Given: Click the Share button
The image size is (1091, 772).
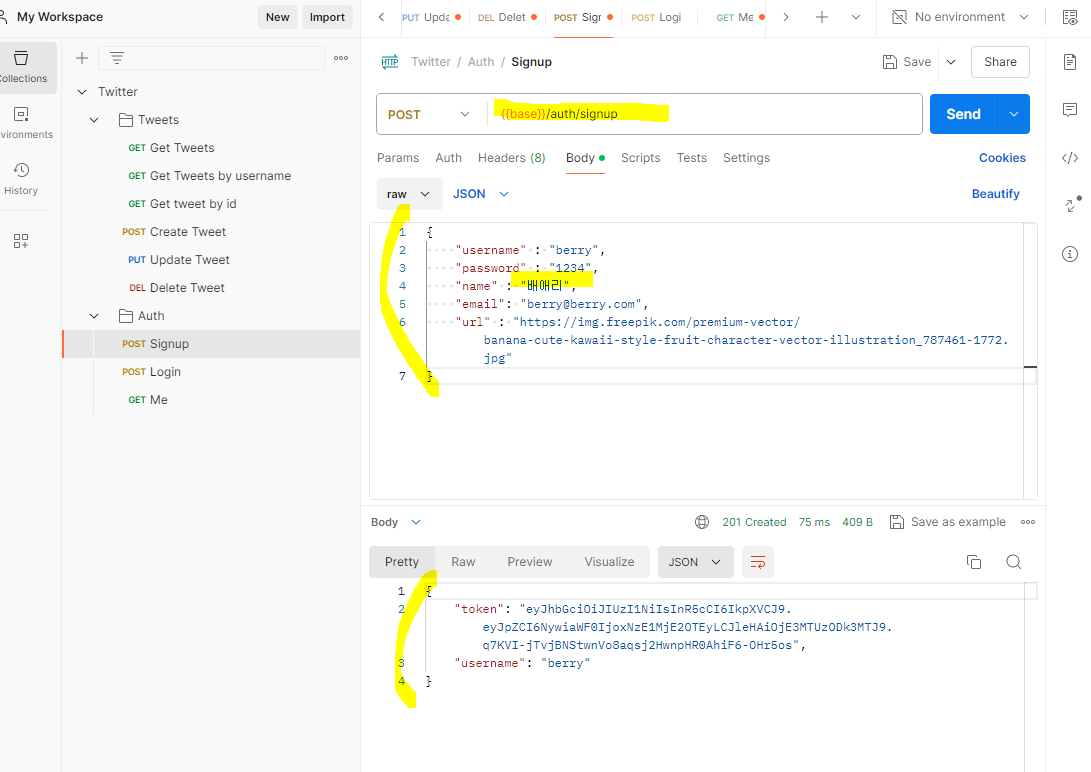Looking at the screenshot, I should 1000,62.
